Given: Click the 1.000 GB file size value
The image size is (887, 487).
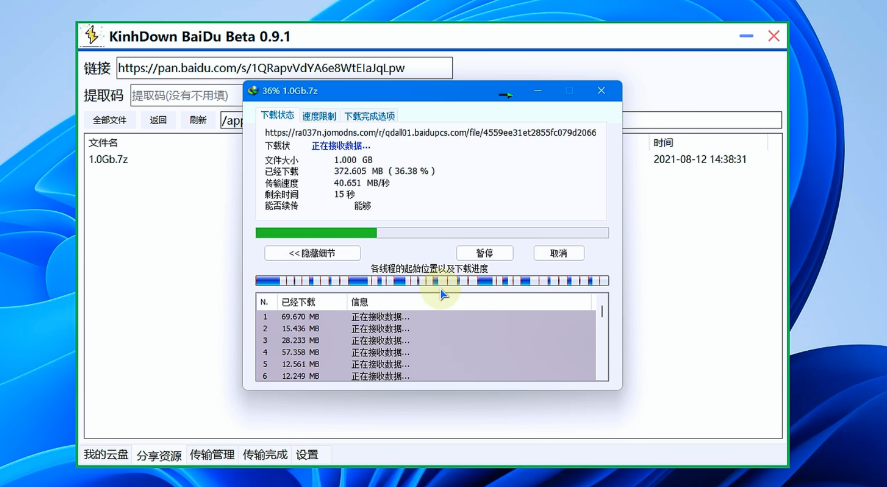Looking at the screenshot, I should click(x=353, y=160).
